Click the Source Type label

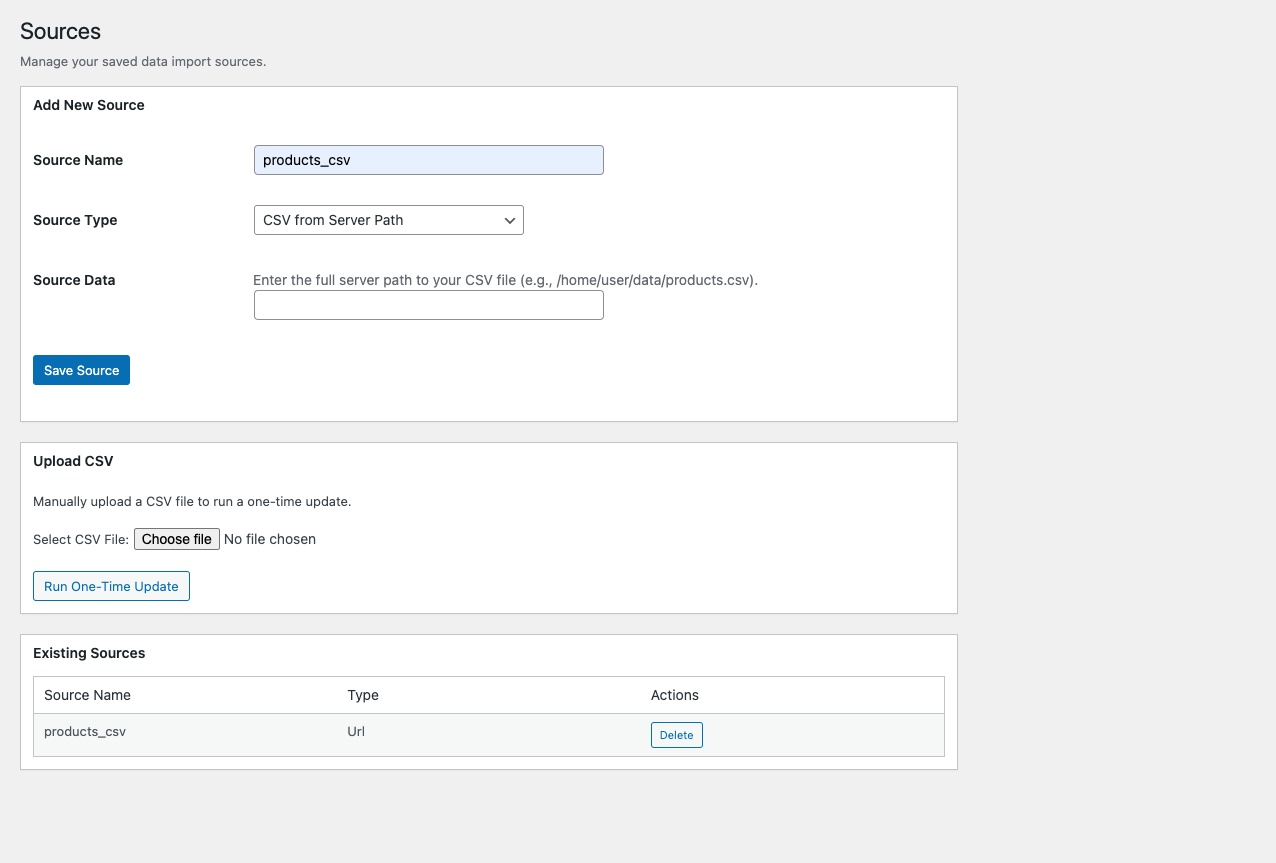[x=75, y=220]
